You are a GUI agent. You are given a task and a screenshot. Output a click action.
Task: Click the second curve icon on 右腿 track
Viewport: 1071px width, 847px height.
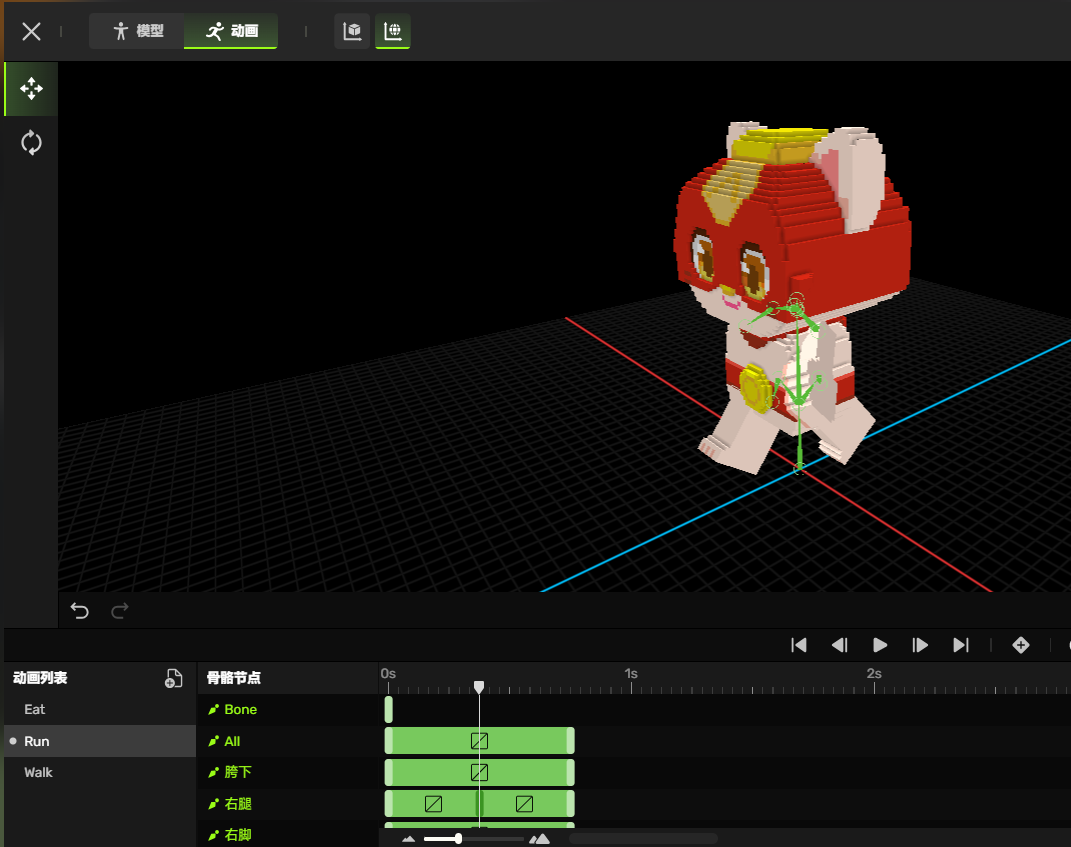[525, 804]
